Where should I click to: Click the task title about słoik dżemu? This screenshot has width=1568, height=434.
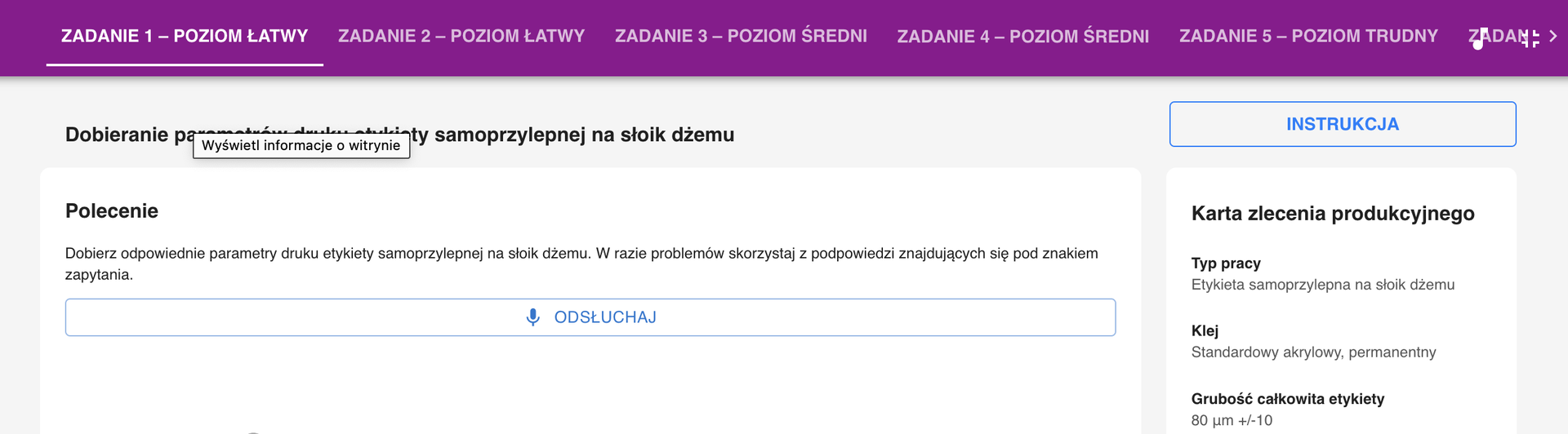click(572, 135)
